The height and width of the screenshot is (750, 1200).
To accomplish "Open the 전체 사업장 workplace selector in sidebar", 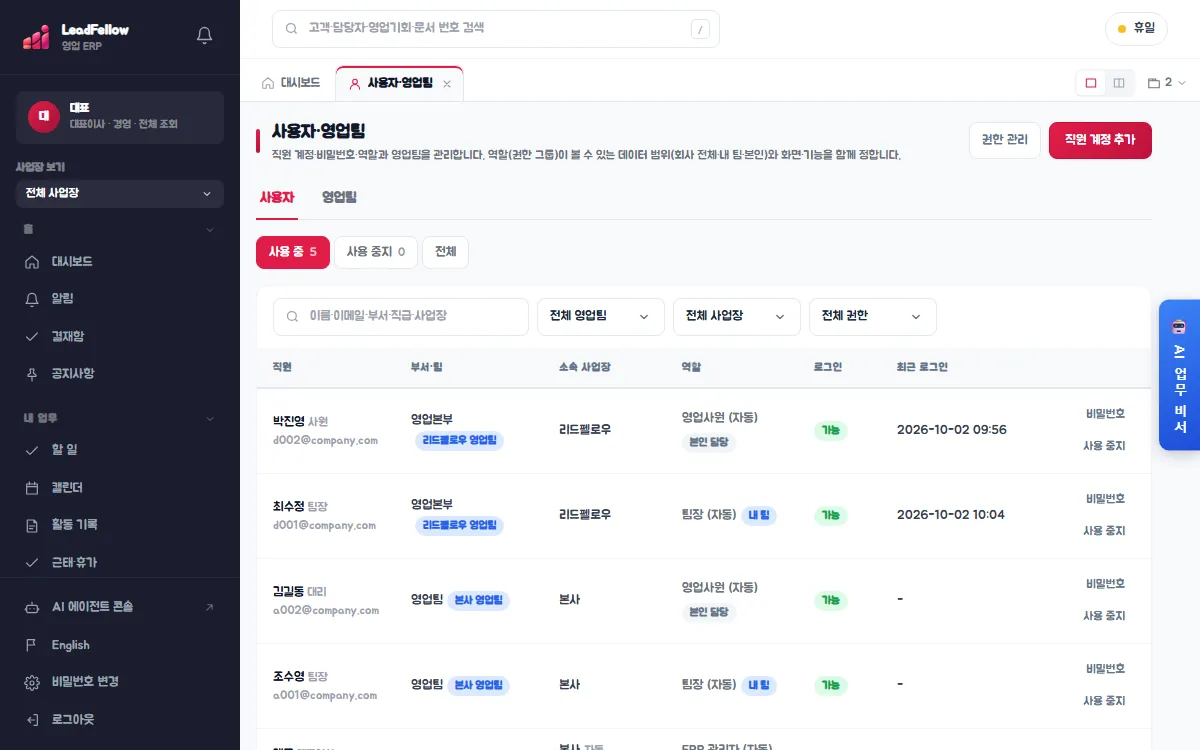I will [x=120, y=194].
